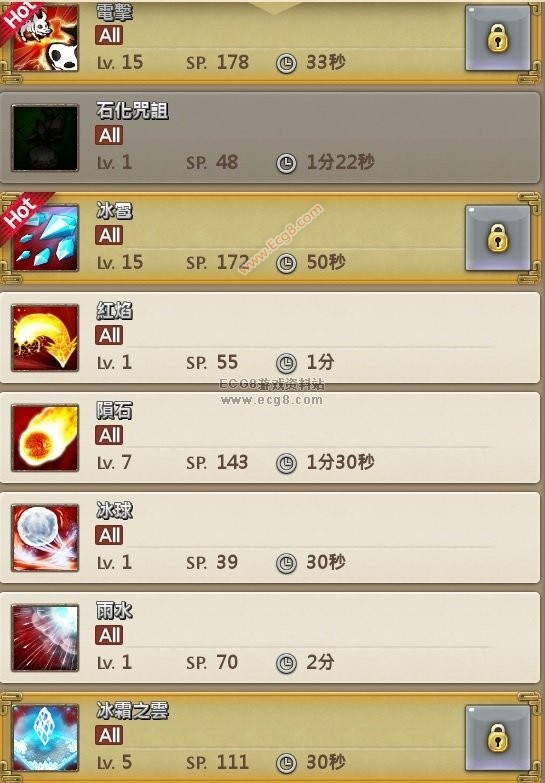This screenshot has height=783, width=545.
Task: Select the dark 石化咒詛 skill icon
Action: click(x=45, y=138)
